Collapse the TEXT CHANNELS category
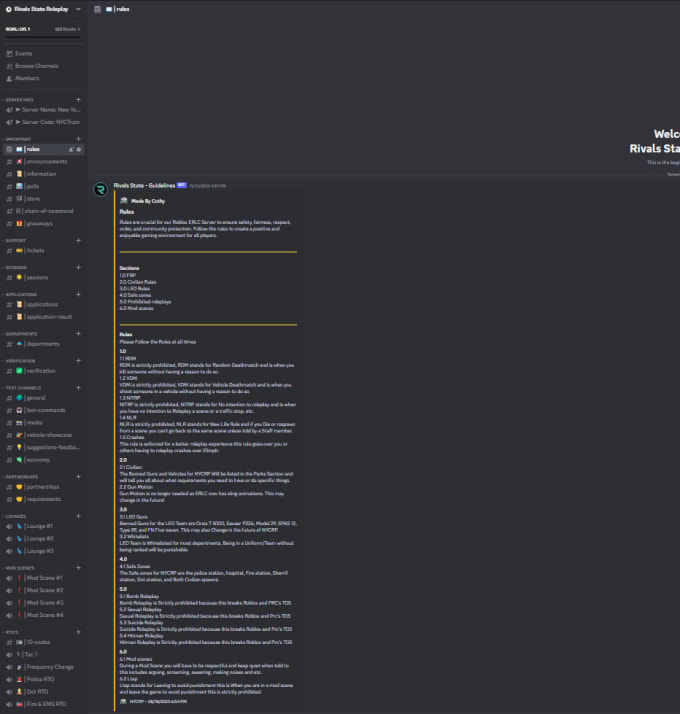Screen dimensions: 680x714 (22, 388)
